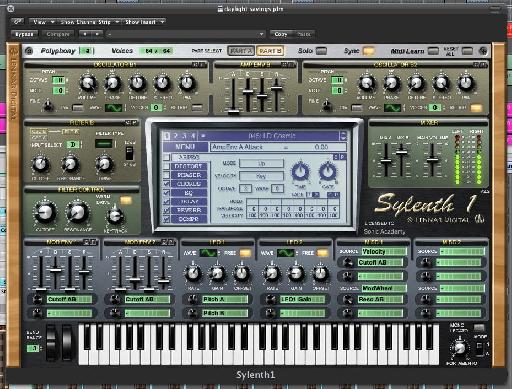Disable the REVERB effect checkbox
This screenshot has width=512, height=389.
(x=167, y=210)
